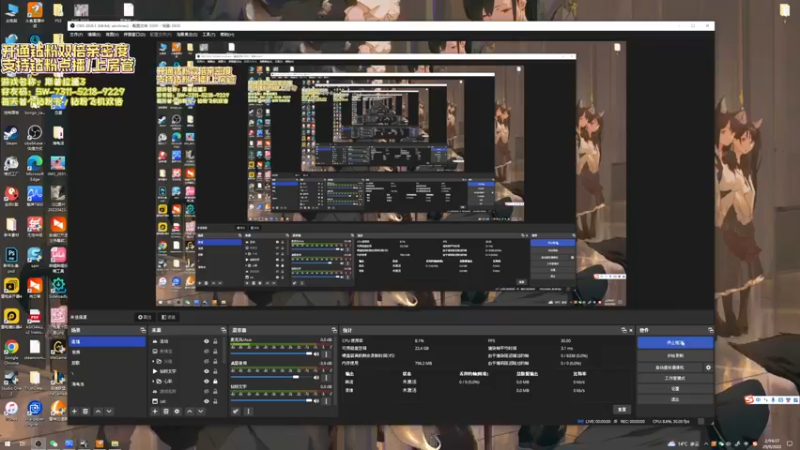Select the highlighted scene in Scenes list

pyautogui.click(x=107, y=342)
